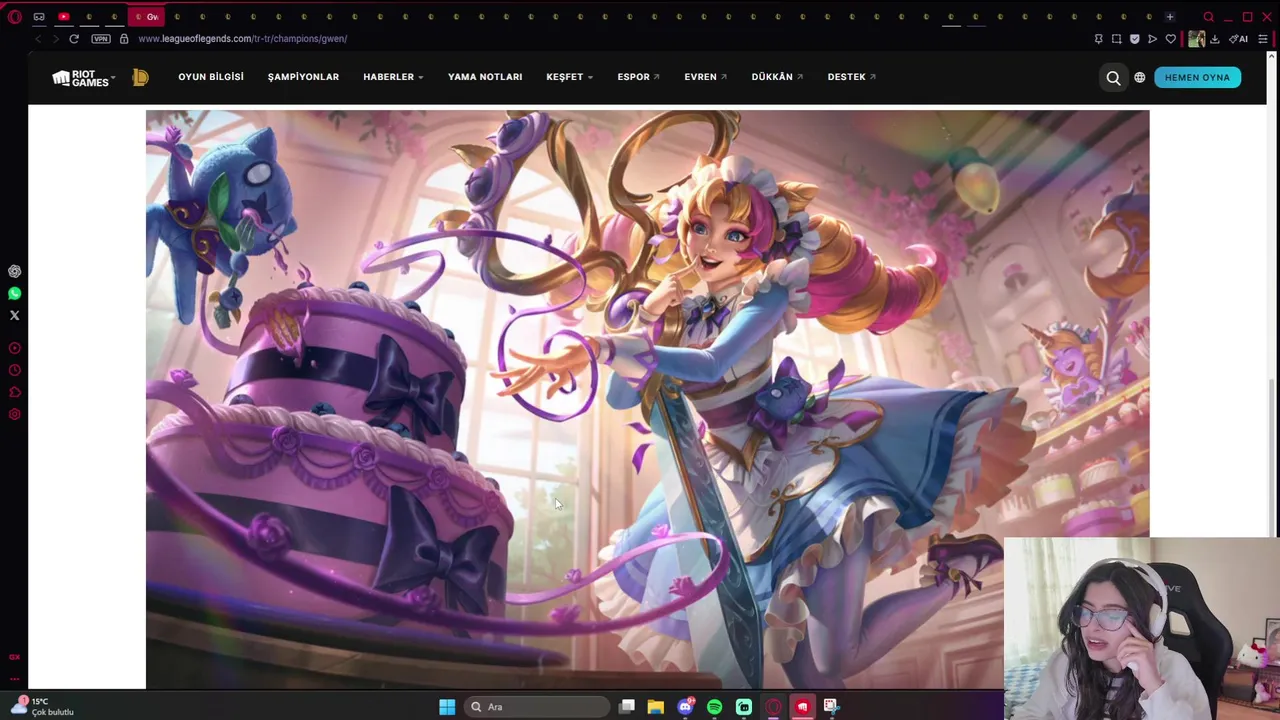Click the HEMEN OYNA button
This screenshot has height=720, width=1280.
[x=1197, y=77]
